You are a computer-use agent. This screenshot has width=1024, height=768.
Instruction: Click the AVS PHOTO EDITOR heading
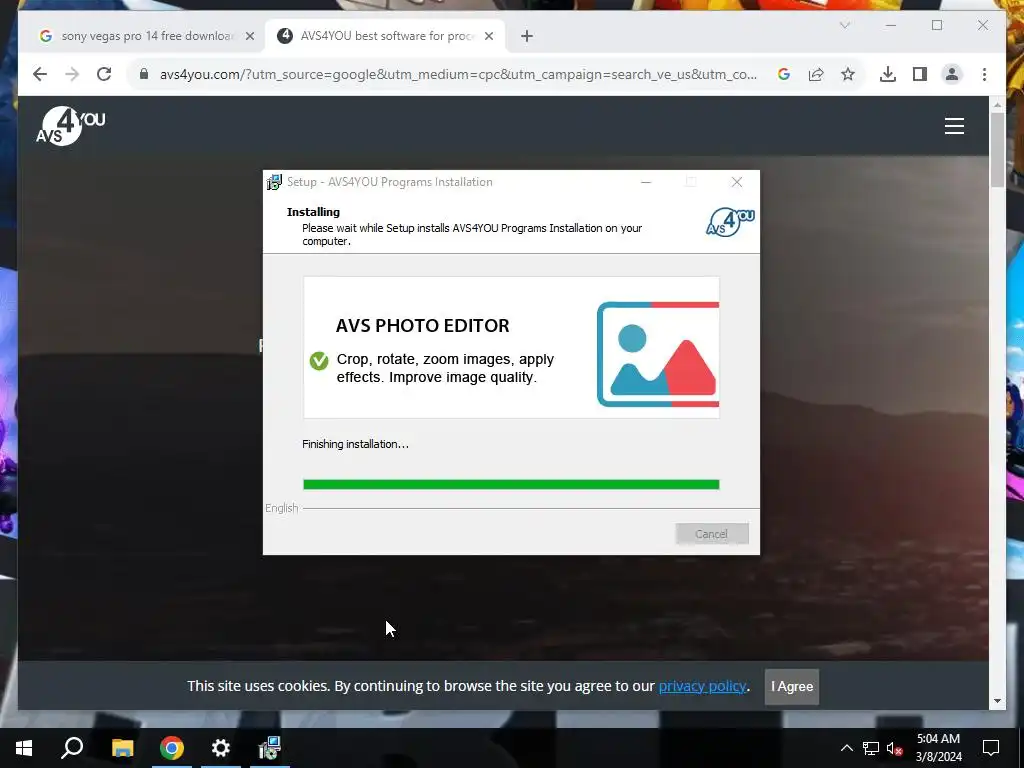(x=423, y=325)
